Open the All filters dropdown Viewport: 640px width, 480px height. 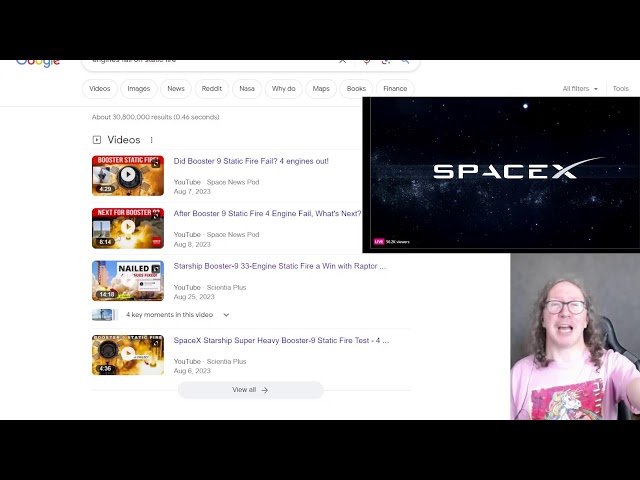pyautogui.click(x=580, y=89)
